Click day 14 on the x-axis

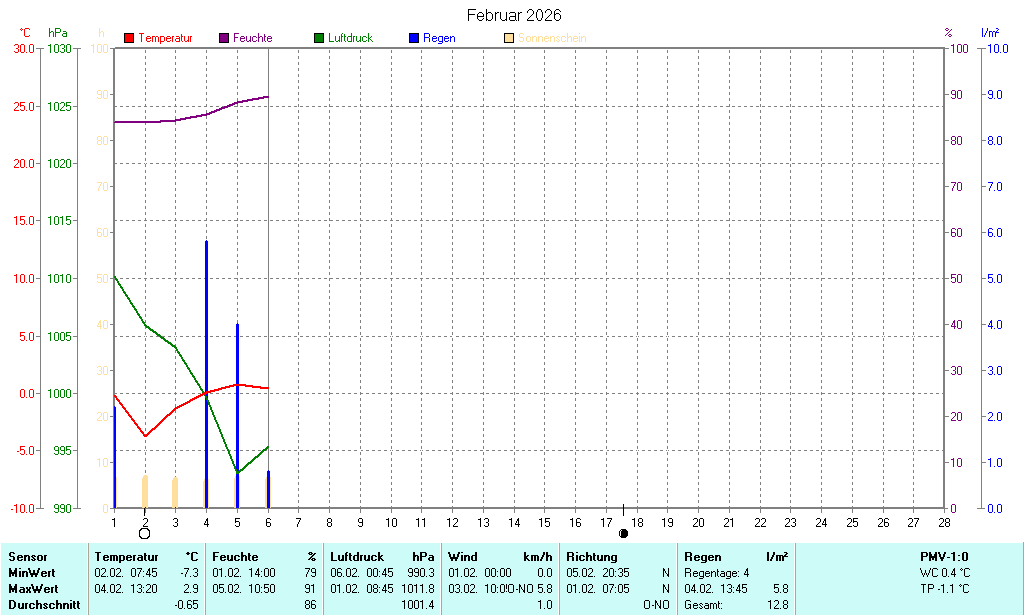513,522
